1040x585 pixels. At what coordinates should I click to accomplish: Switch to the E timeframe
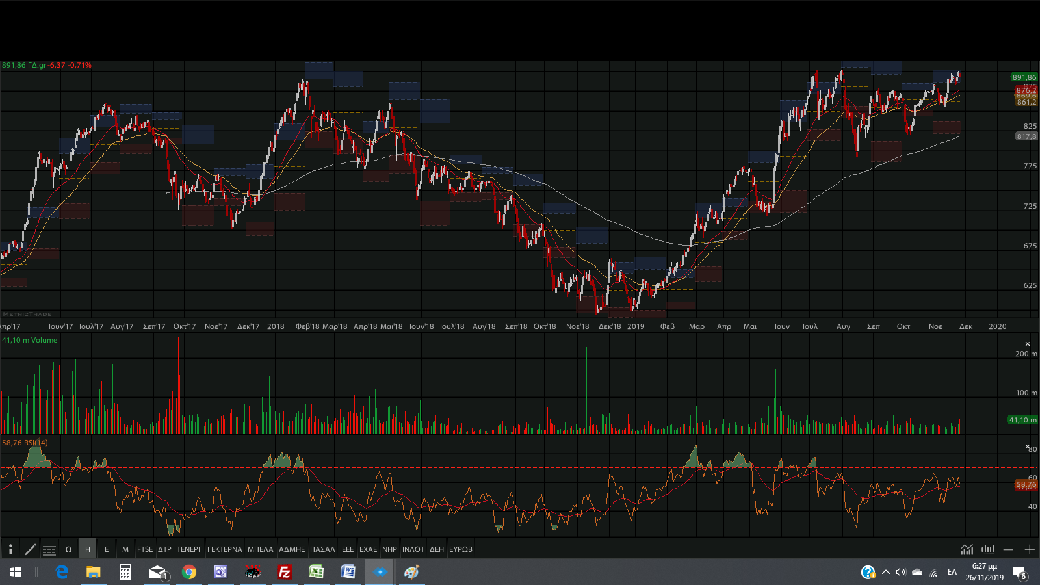[x=106, y=549]
